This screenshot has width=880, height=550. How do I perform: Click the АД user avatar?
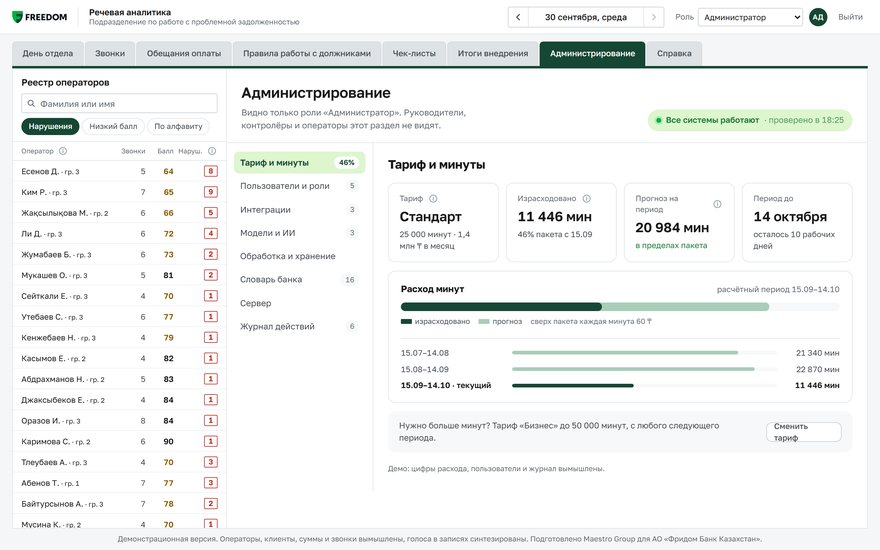pos(818,17)
